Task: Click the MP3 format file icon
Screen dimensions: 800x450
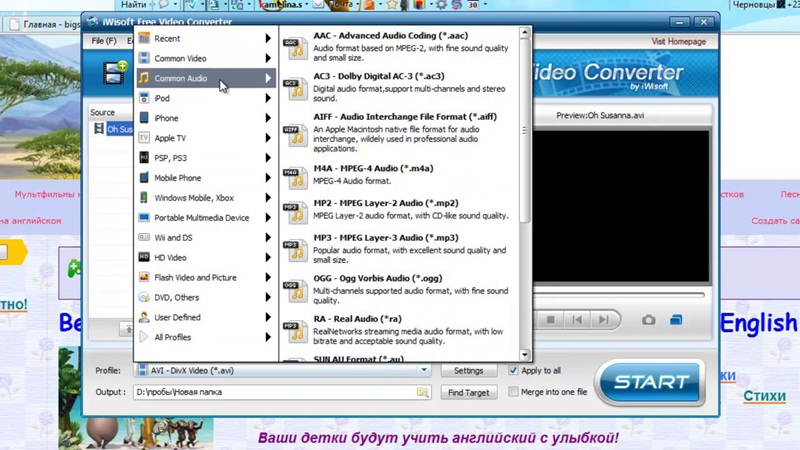Action: 295,250
